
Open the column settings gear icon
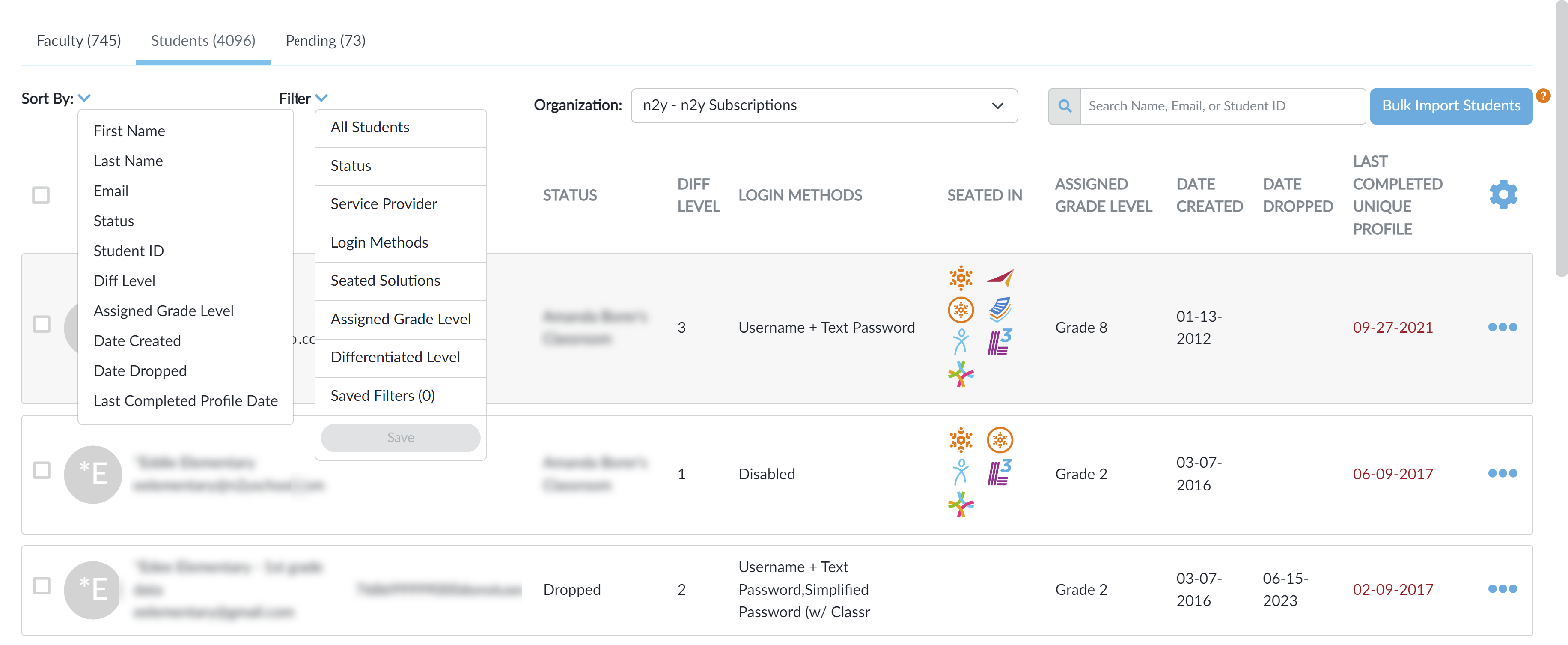coord(1503,194)
